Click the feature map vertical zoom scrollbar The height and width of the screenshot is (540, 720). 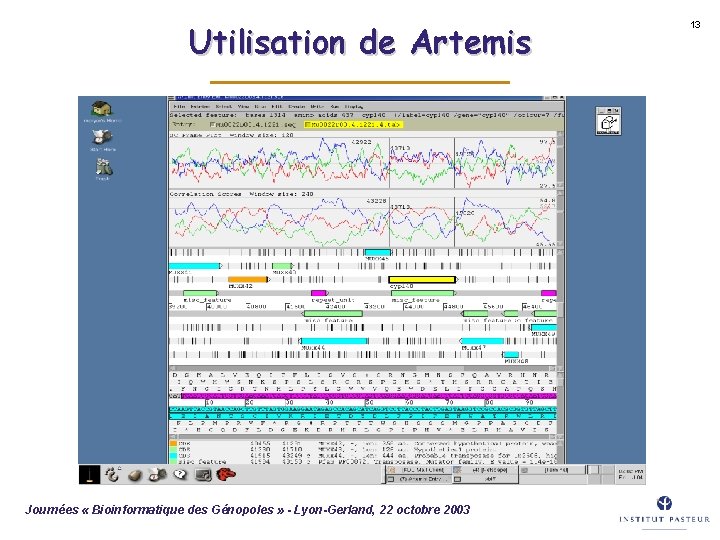pyautogui.click(x=560, y=309)
